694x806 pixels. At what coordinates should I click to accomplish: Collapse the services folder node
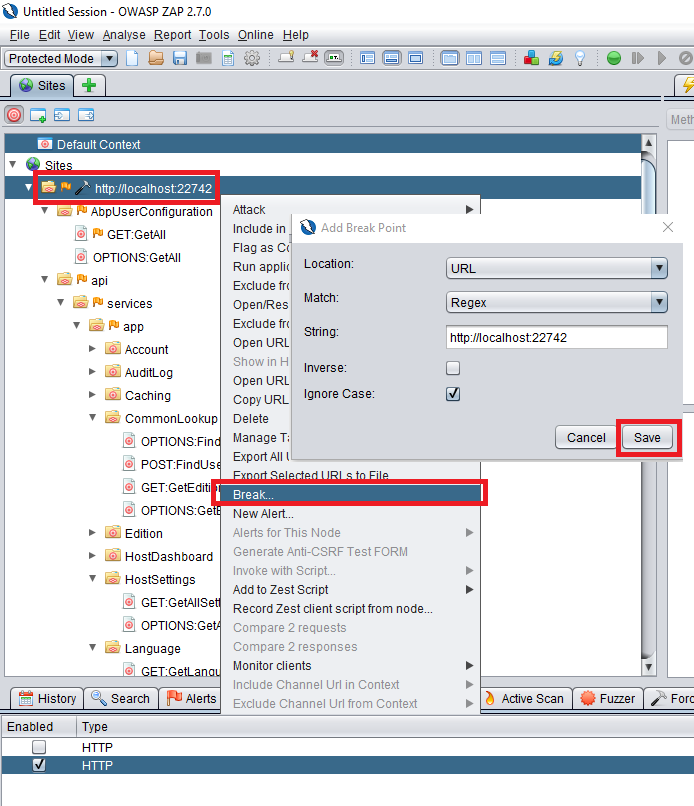61,303
